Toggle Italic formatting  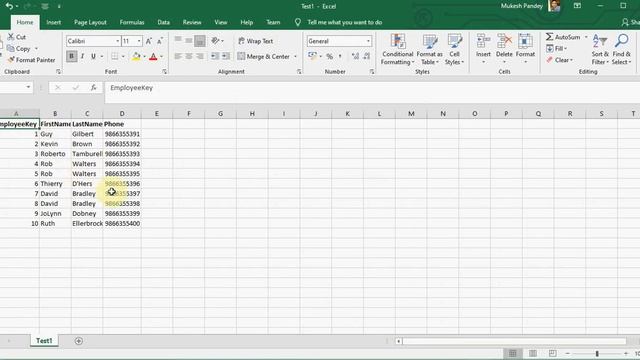[x=82, y=56]
